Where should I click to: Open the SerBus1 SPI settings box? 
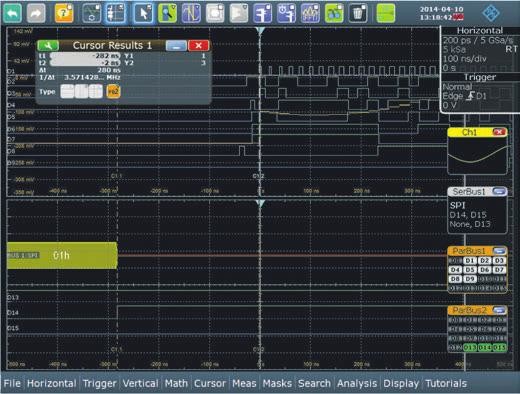pyautogui.click(x=477, y=215)
